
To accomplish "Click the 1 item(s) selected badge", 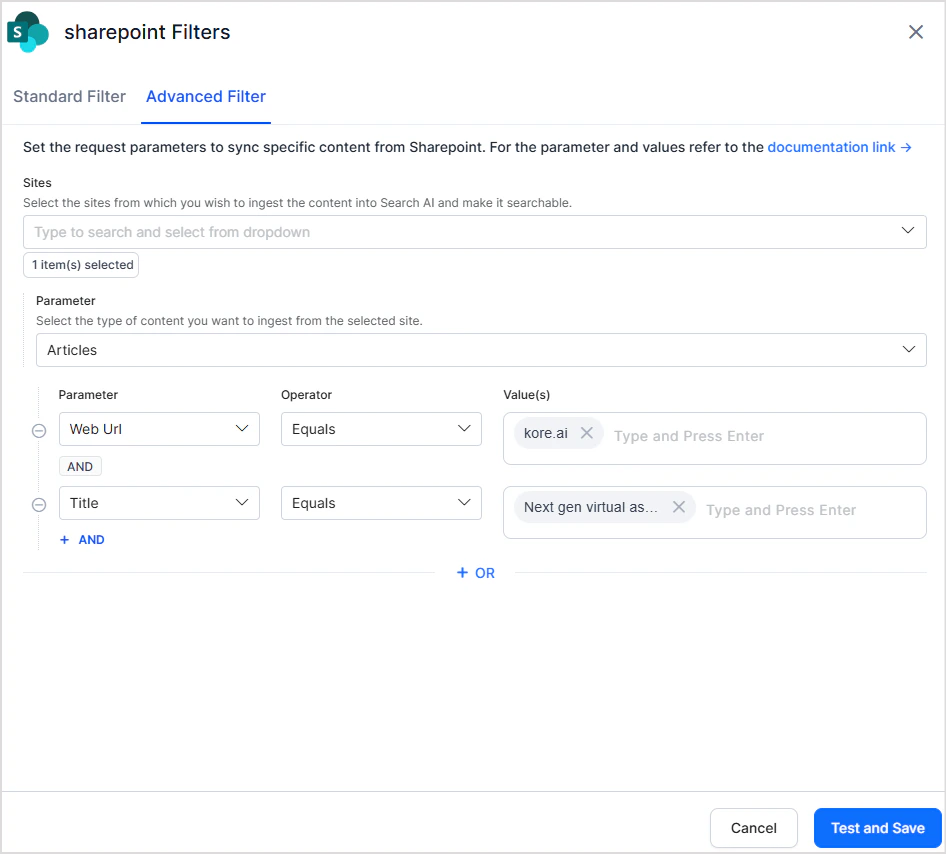I will pyautogui.click(x=82, y=265).
